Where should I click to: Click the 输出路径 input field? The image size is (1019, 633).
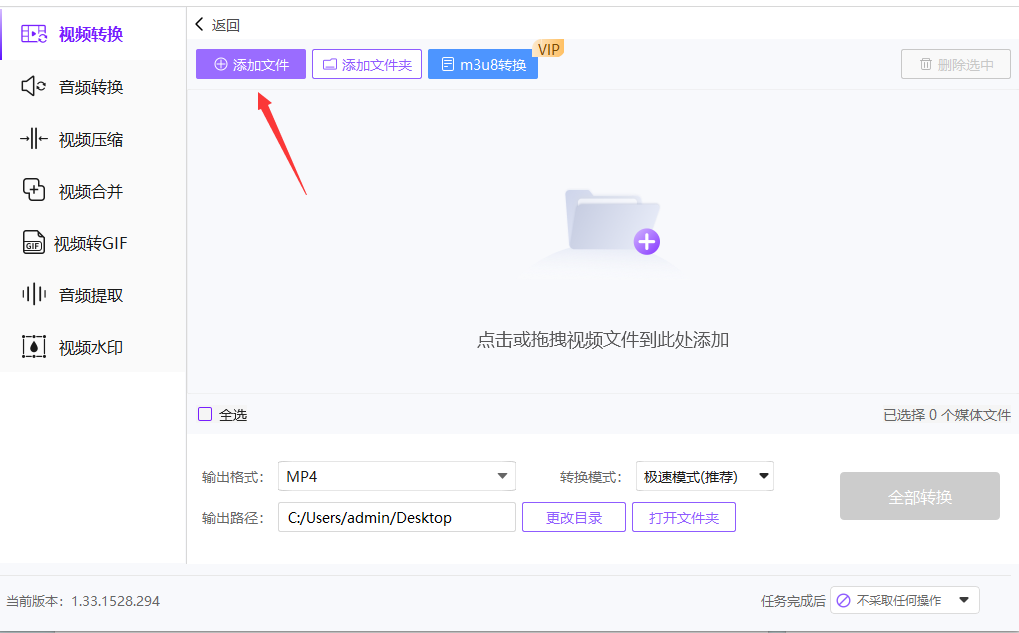click(397, 517)
